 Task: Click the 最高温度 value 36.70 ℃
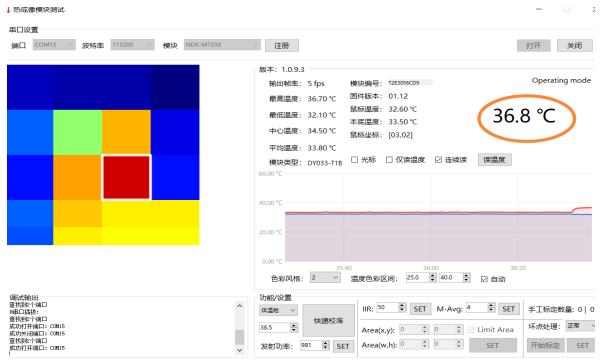point(321,99)
